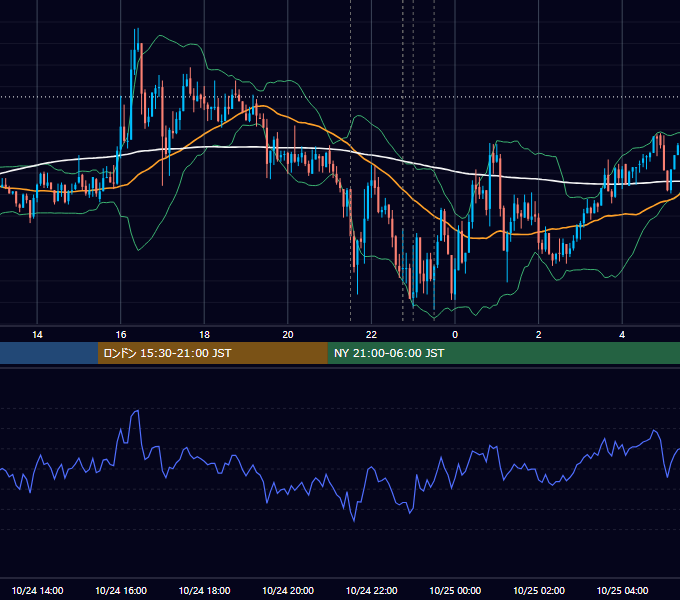Screen dimensions: 680x600
Task: Click the 10/25 04:00 date label
Action: coord(622,590)
